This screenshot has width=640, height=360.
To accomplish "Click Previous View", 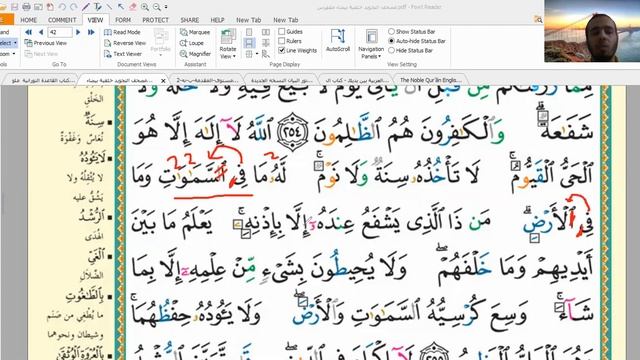I will click(45, 43).
